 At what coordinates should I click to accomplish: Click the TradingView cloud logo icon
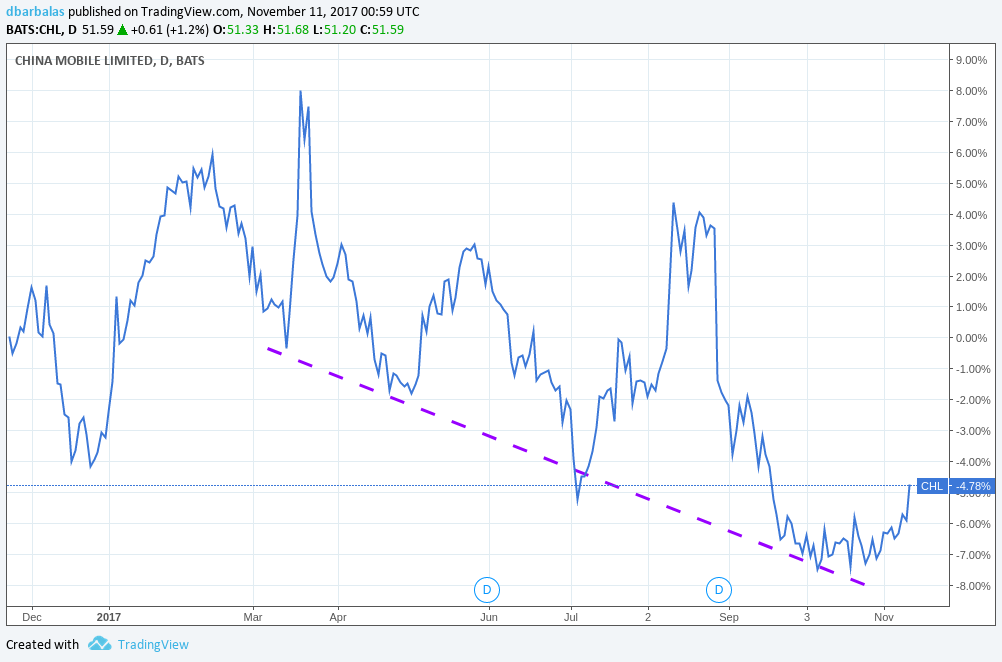click(100, 643)
